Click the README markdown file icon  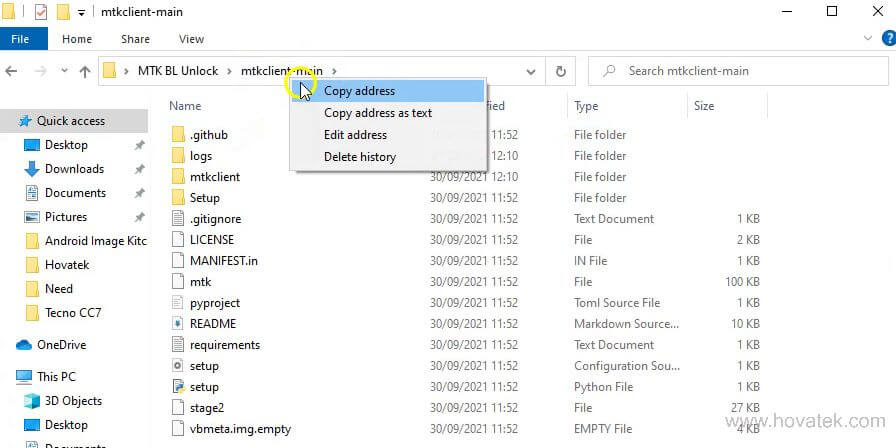pos(178,324)
